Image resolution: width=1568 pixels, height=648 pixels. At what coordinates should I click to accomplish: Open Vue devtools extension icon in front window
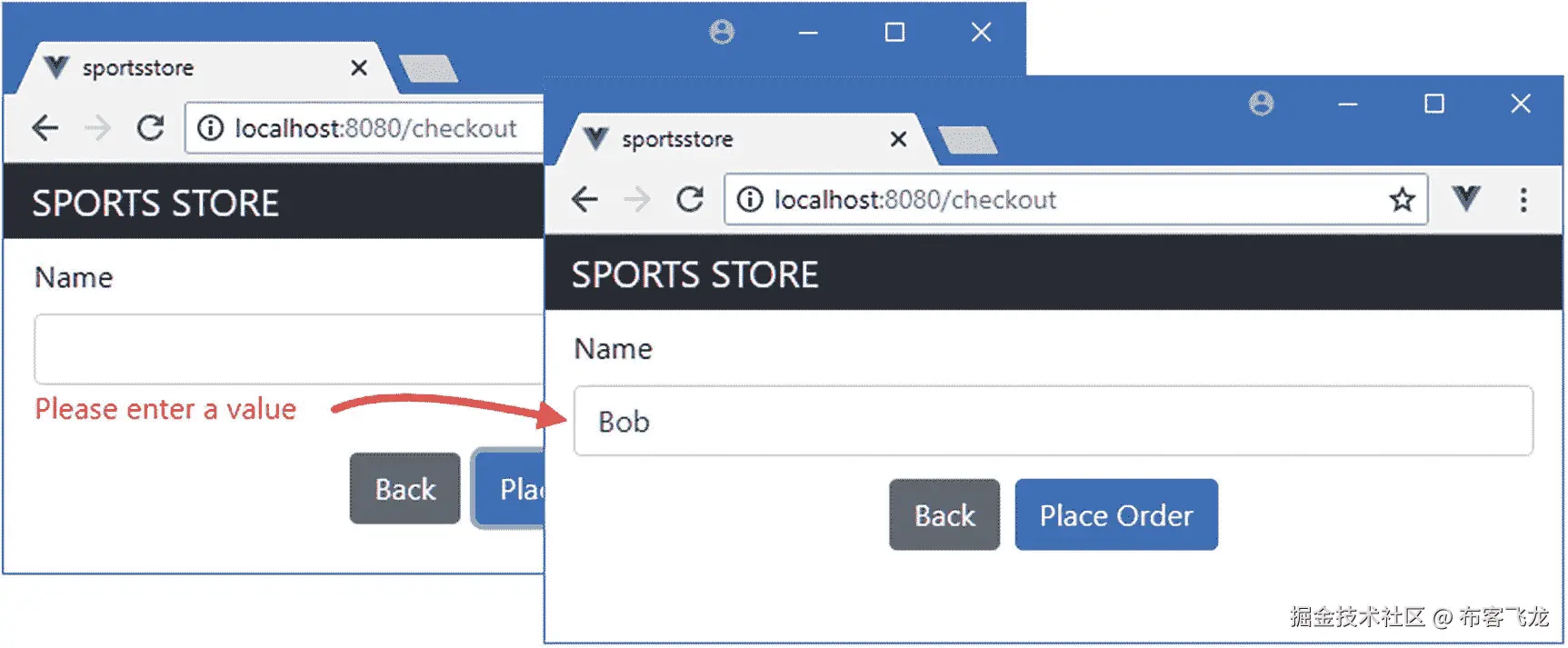(1465, 198)
